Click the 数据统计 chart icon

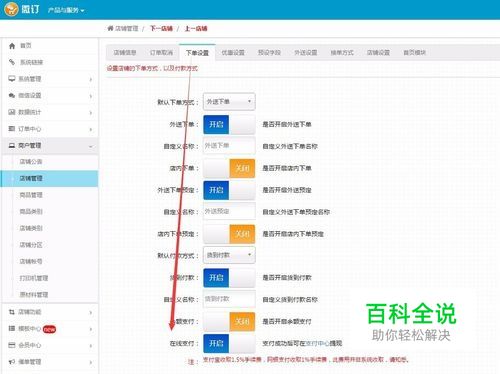(12, 112)
